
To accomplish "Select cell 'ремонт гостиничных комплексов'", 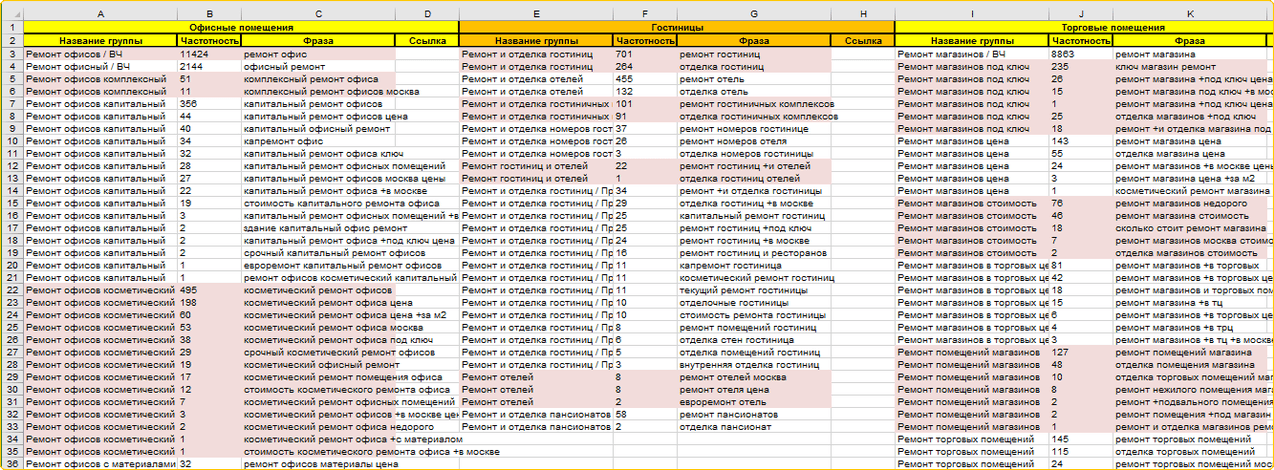I will (x=754, y=103).
